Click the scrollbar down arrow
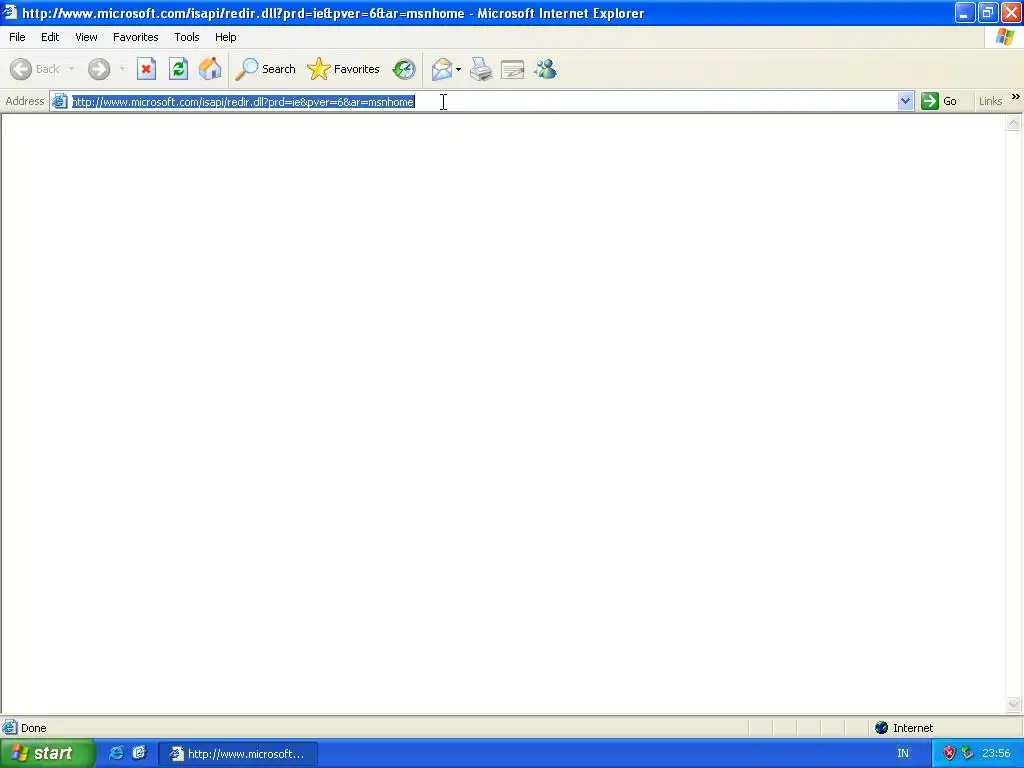 tap(1014, 704)
